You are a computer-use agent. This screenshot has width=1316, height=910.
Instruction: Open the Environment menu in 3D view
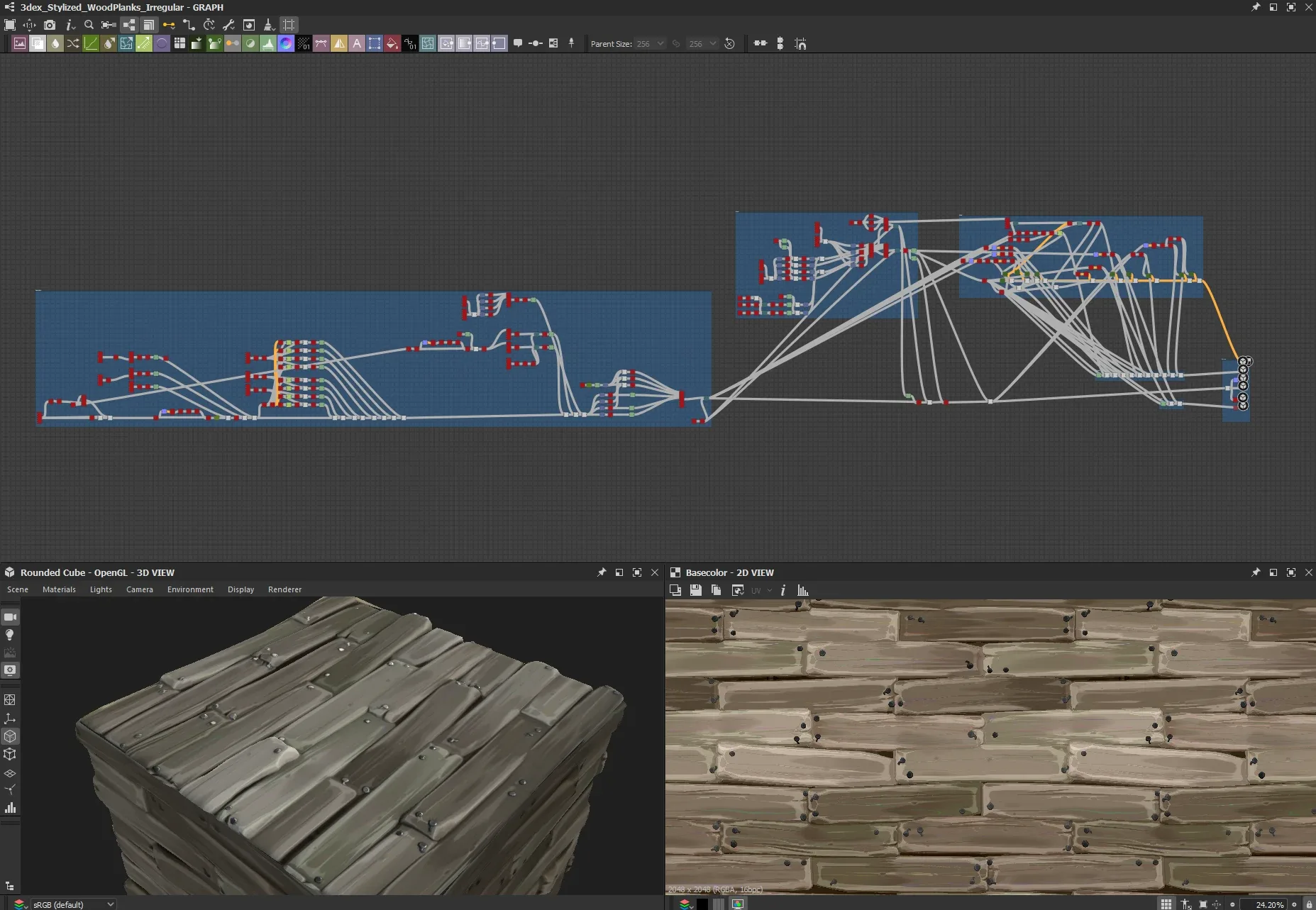pyautogui.click(x=190, y=589)
